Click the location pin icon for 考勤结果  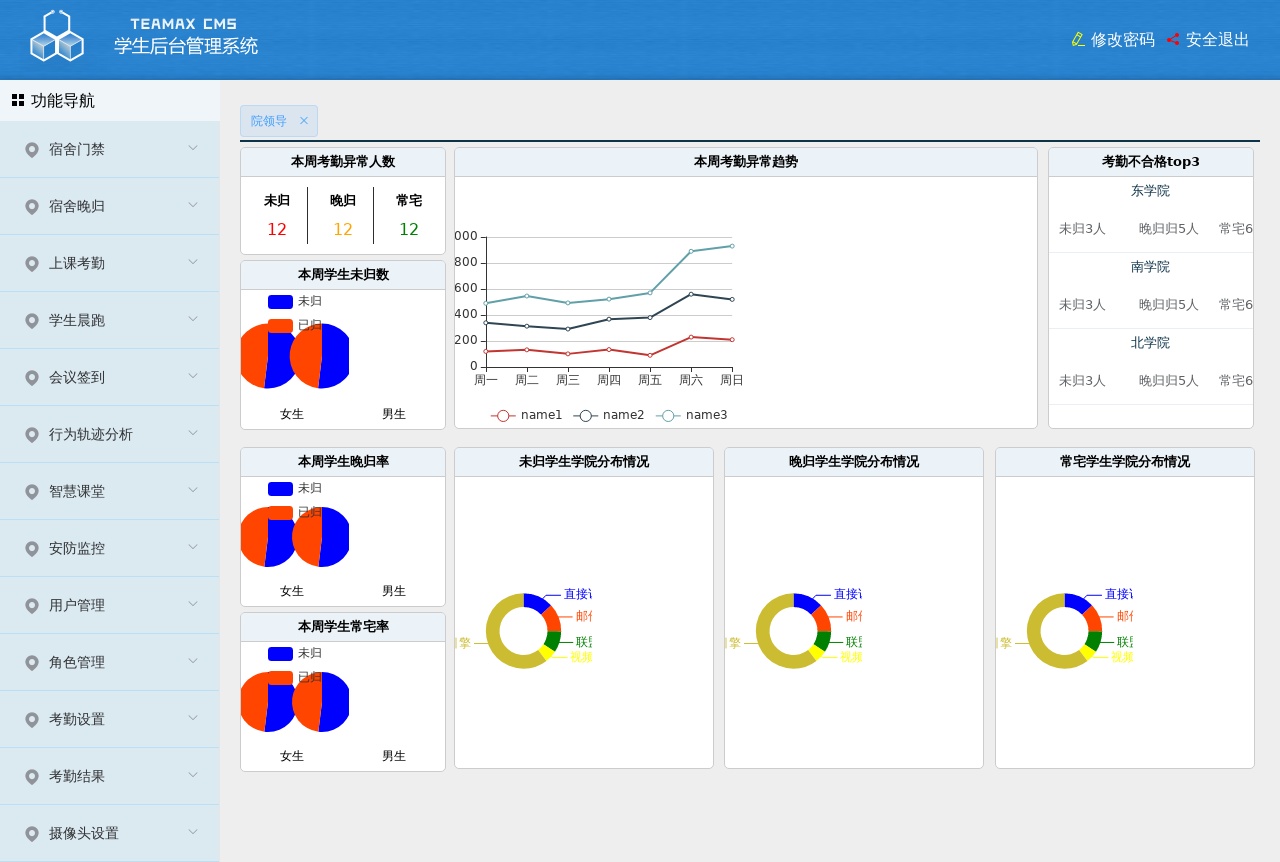(32, 777)
